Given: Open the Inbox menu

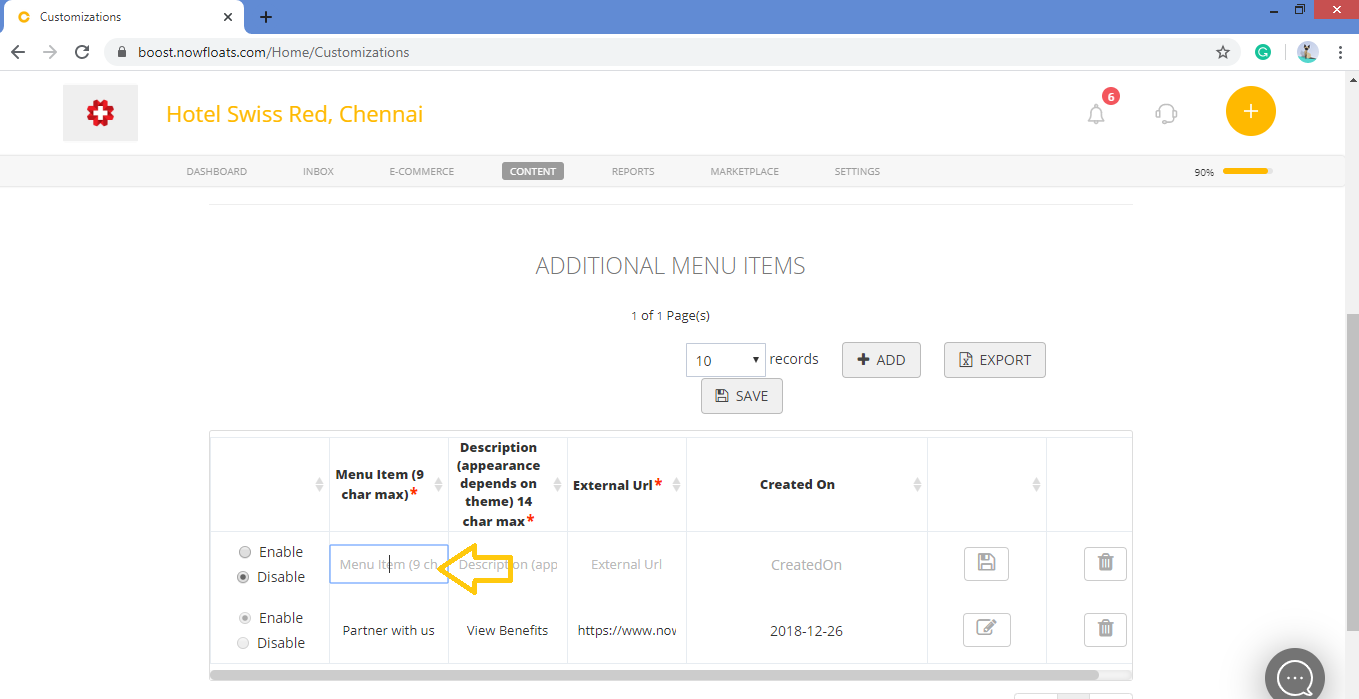Looking at the screenshot, I should tap(318, 171).
